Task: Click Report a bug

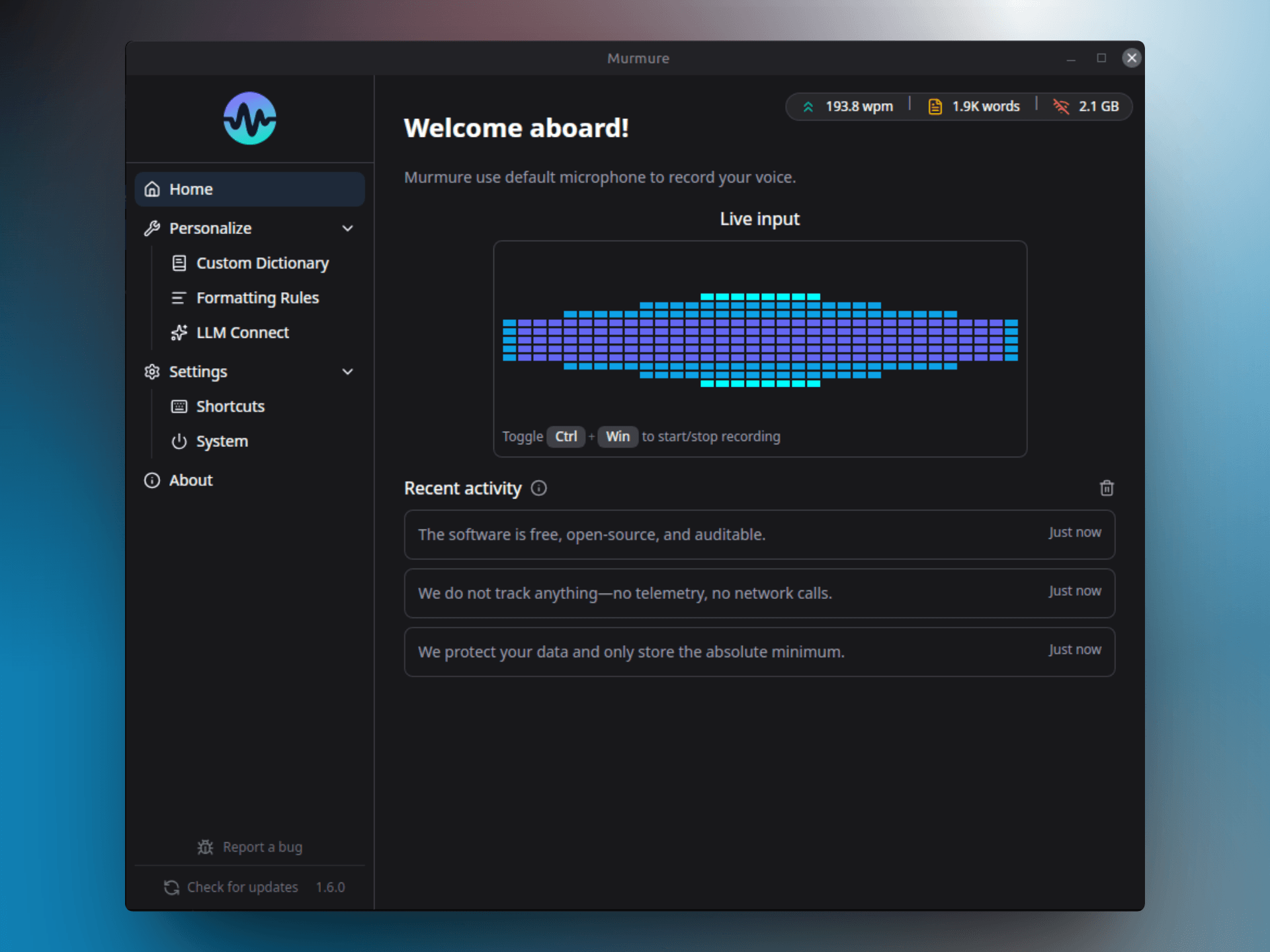Action: 262,847
